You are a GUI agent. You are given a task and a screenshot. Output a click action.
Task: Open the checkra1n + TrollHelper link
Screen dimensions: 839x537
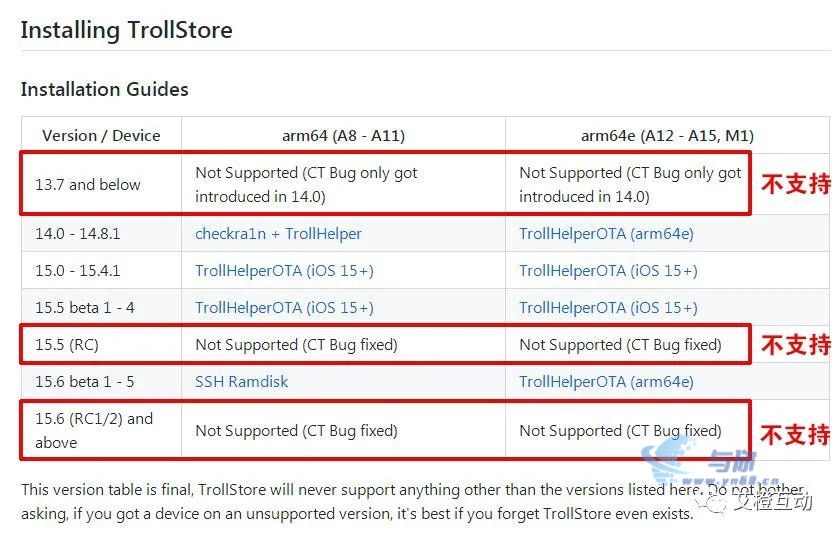coord(278,234)
